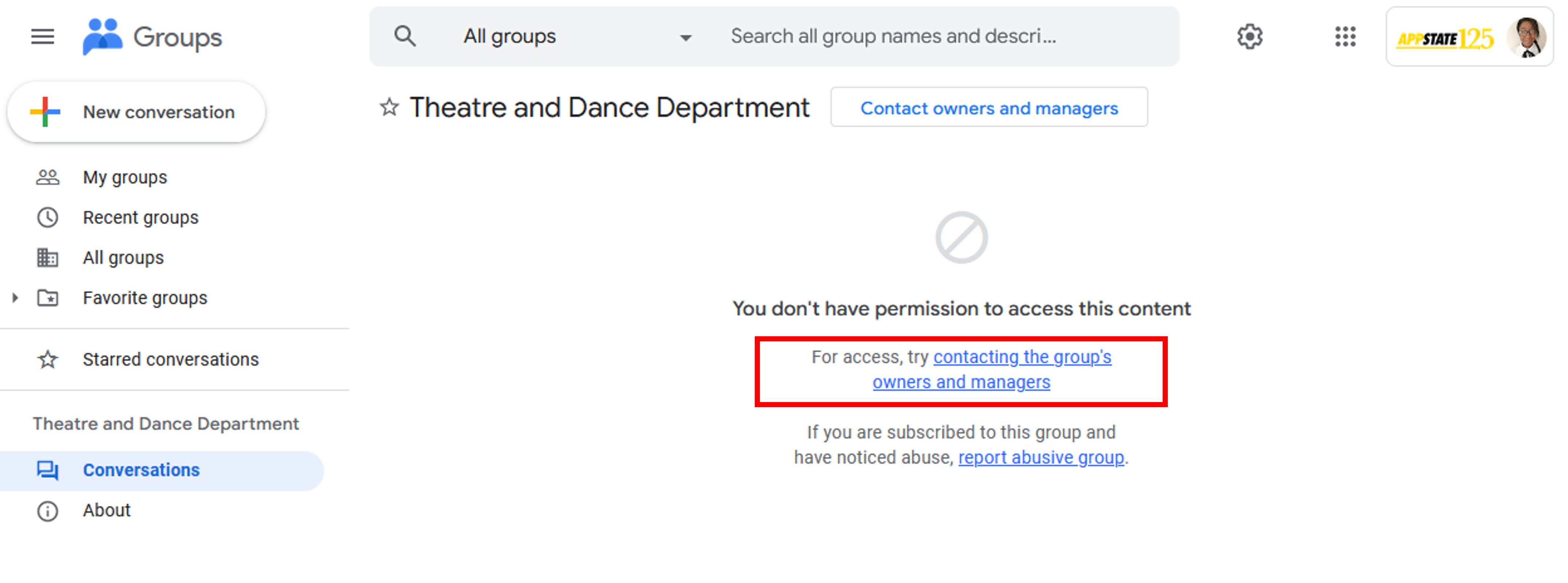Open Favorite groups

coord(145,298)
